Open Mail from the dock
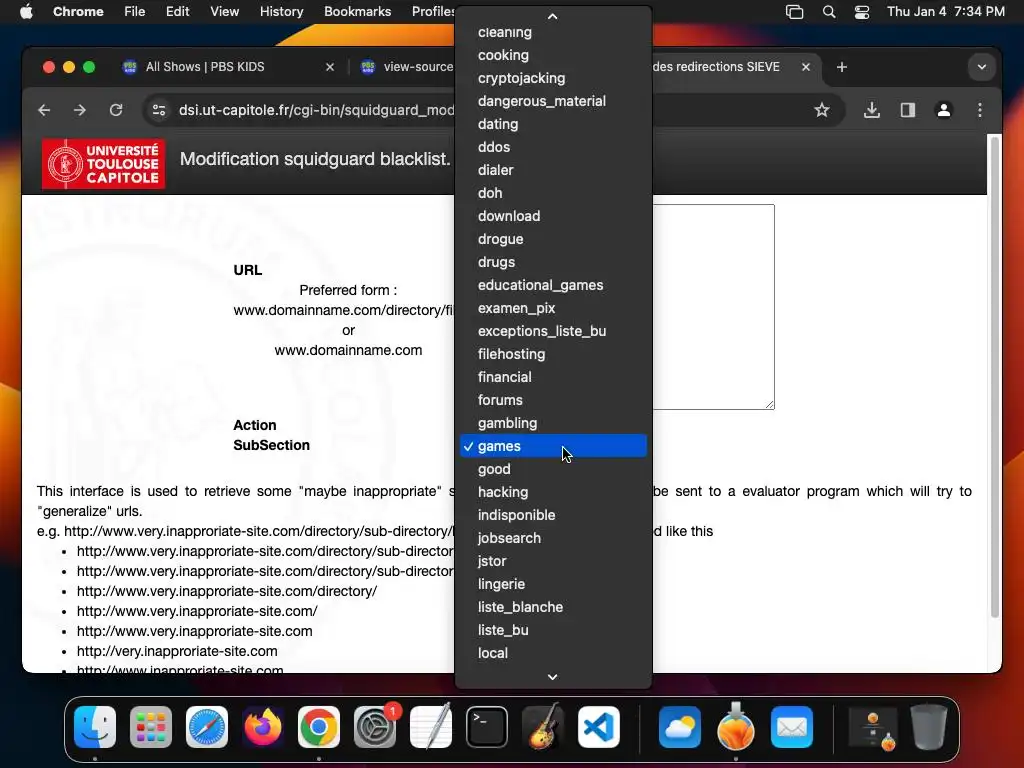 (x=792, y=727)
